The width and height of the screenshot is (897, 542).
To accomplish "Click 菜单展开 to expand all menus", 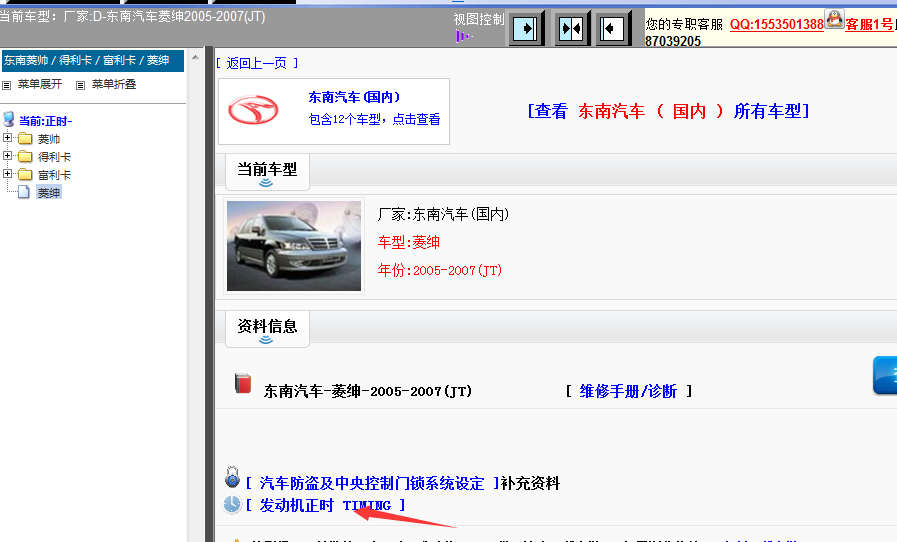I will pos(39,84).
